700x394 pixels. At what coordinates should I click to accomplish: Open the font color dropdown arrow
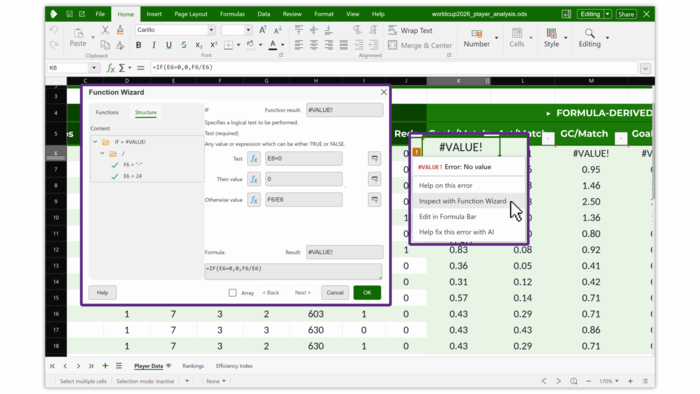[283, 45]
